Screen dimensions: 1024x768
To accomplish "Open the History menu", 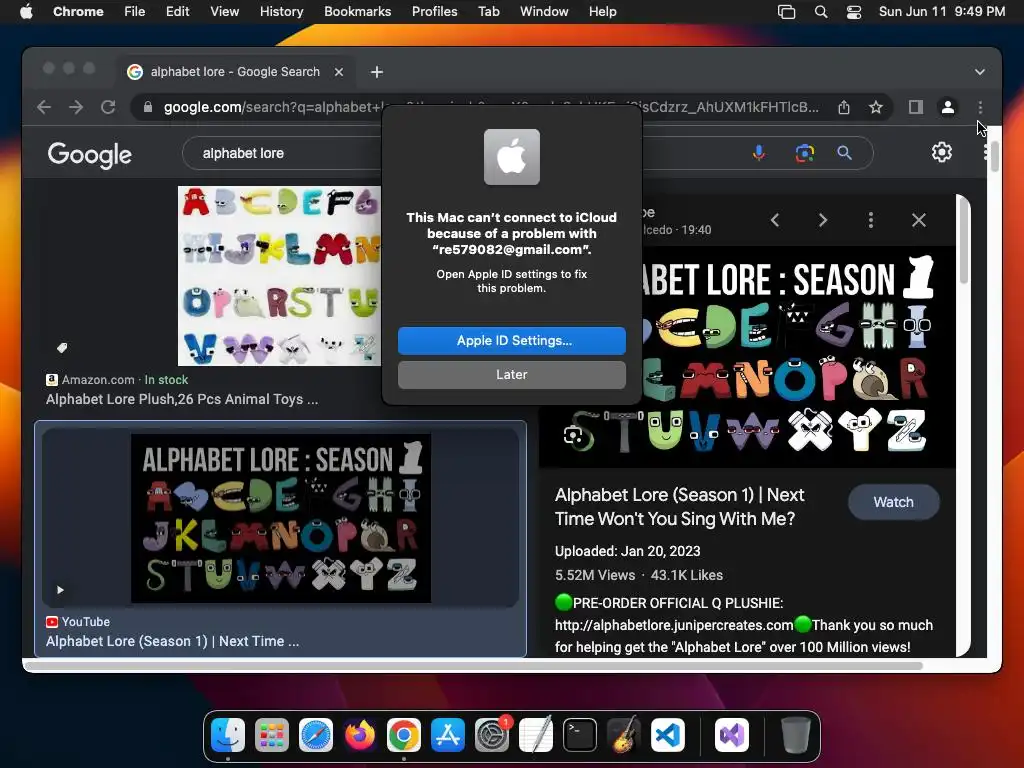I will (281, 12).
